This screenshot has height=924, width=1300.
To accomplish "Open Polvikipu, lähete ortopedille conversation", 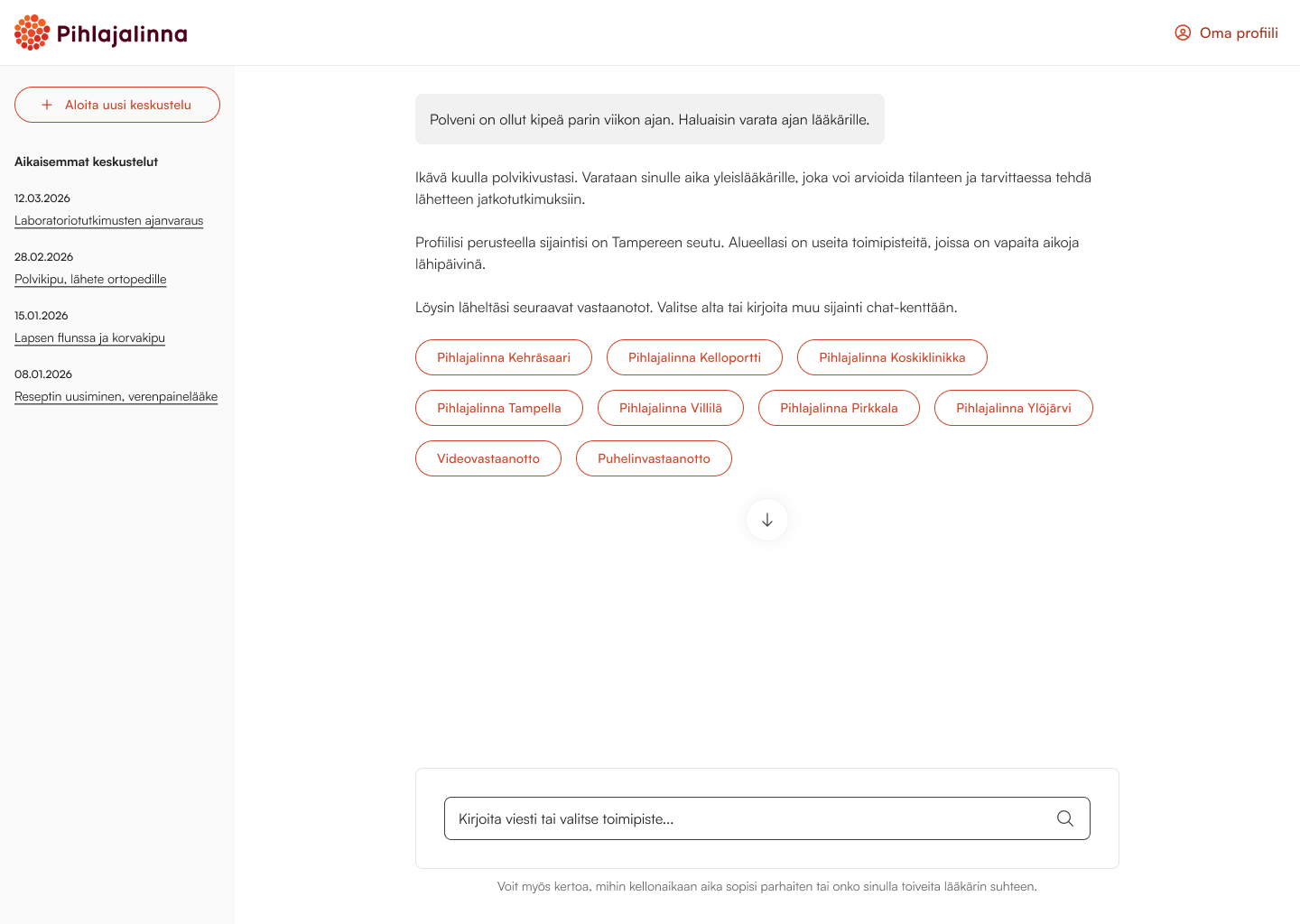I will click(x=90, y=279).
